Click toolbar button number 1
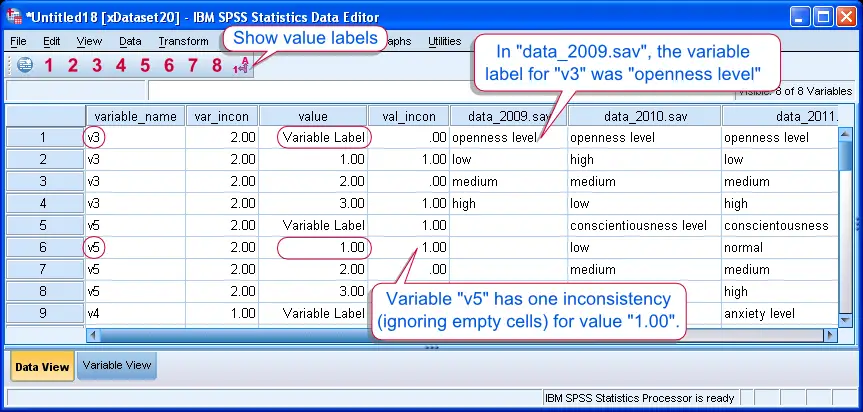 (47, 66)
